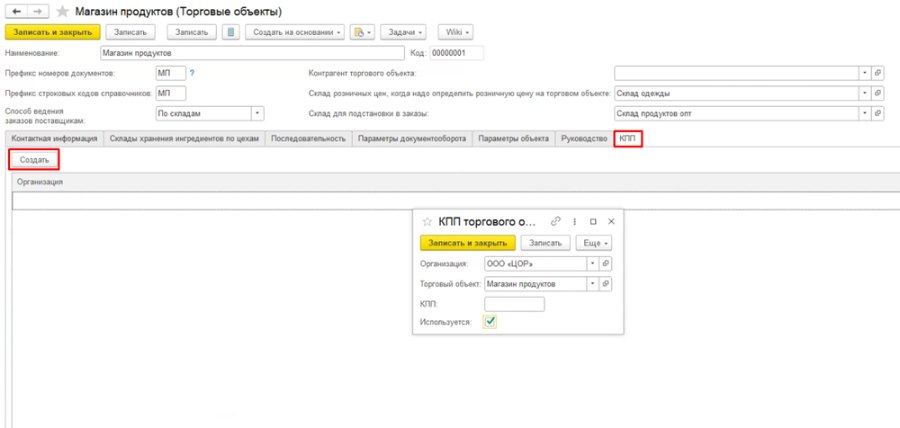
Task: Click the Используется label in dialog
Action: coord(445,322)
